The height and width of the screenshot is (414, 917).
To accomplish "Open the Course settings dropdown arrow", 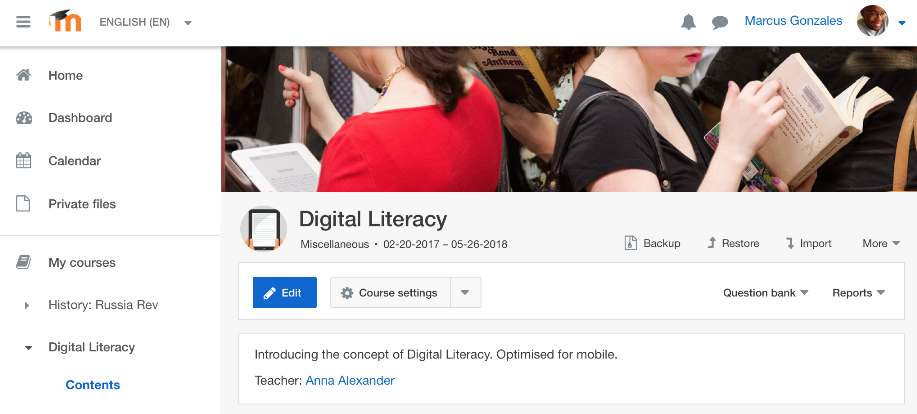I will click(466, 292).
